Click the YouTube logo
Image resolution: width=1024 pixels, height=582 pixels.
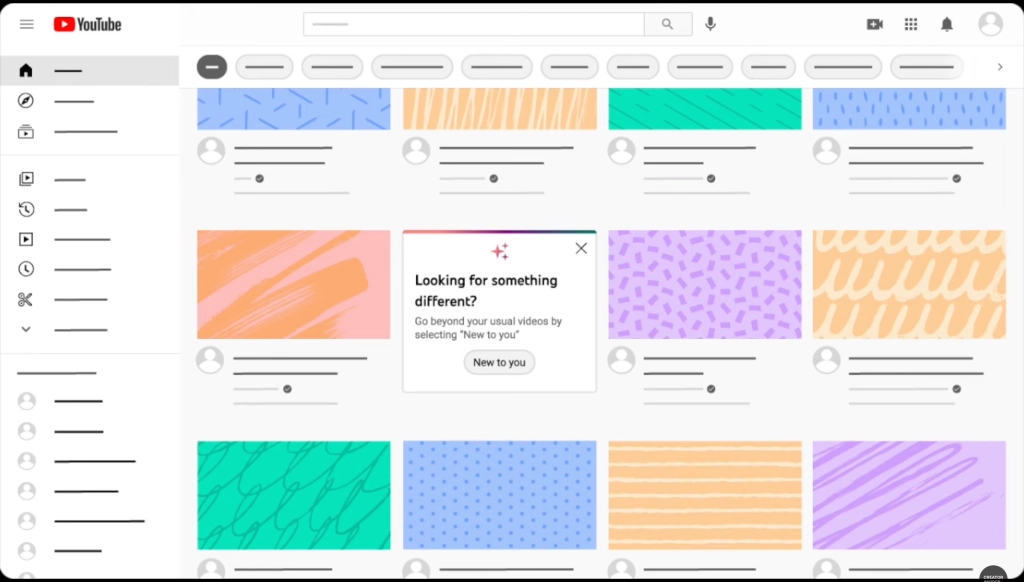pos(88,24)
